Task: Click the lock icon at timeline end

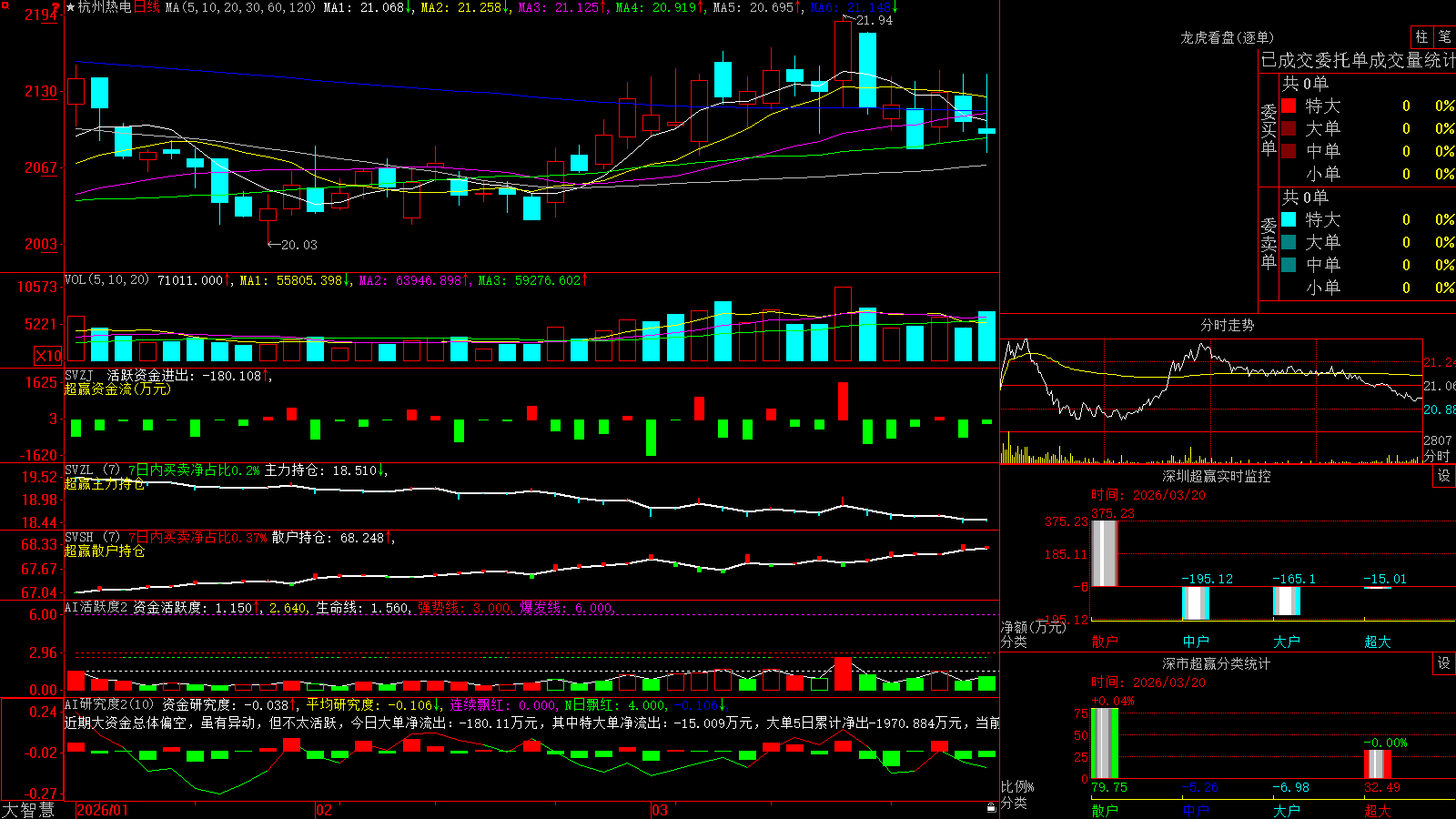Action: [x=991, y=807]
